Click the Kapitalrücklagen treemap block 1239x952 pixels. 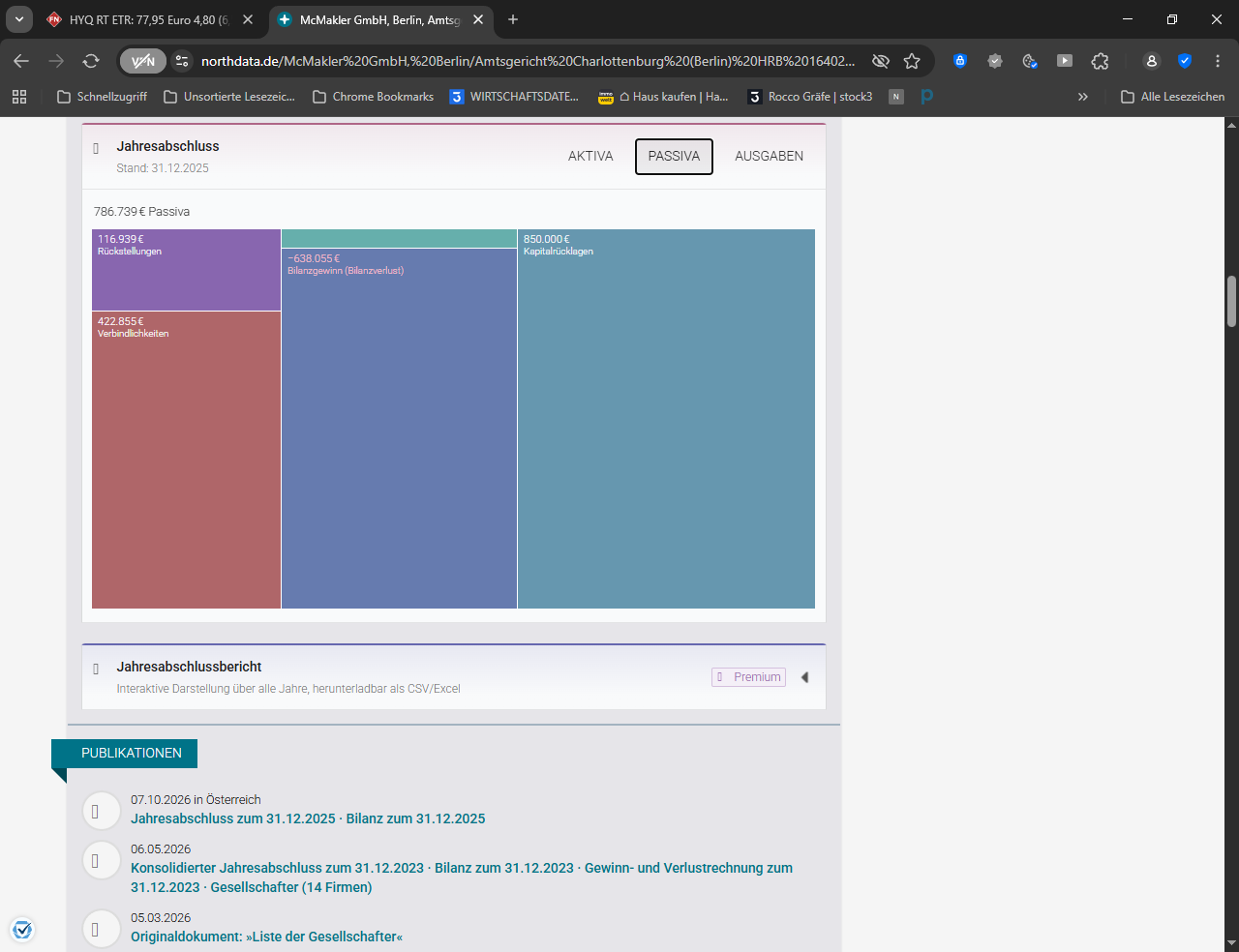point(666,419)
